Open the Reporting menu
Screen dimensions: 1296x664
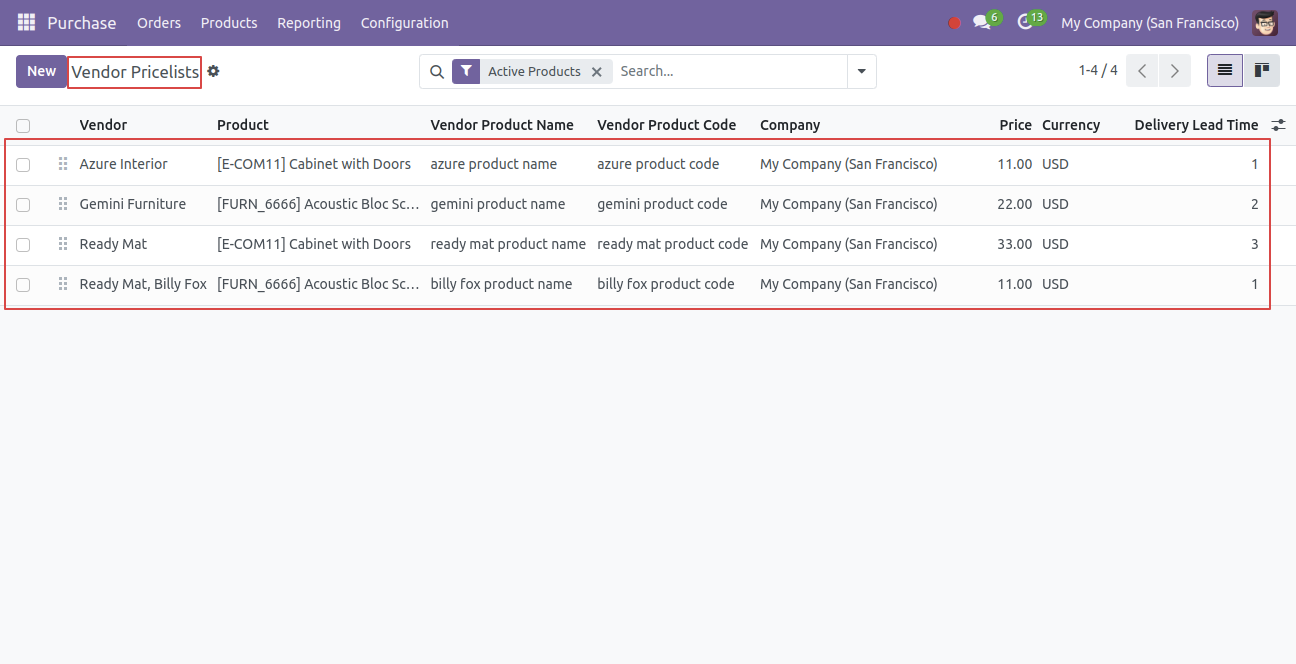309,23
